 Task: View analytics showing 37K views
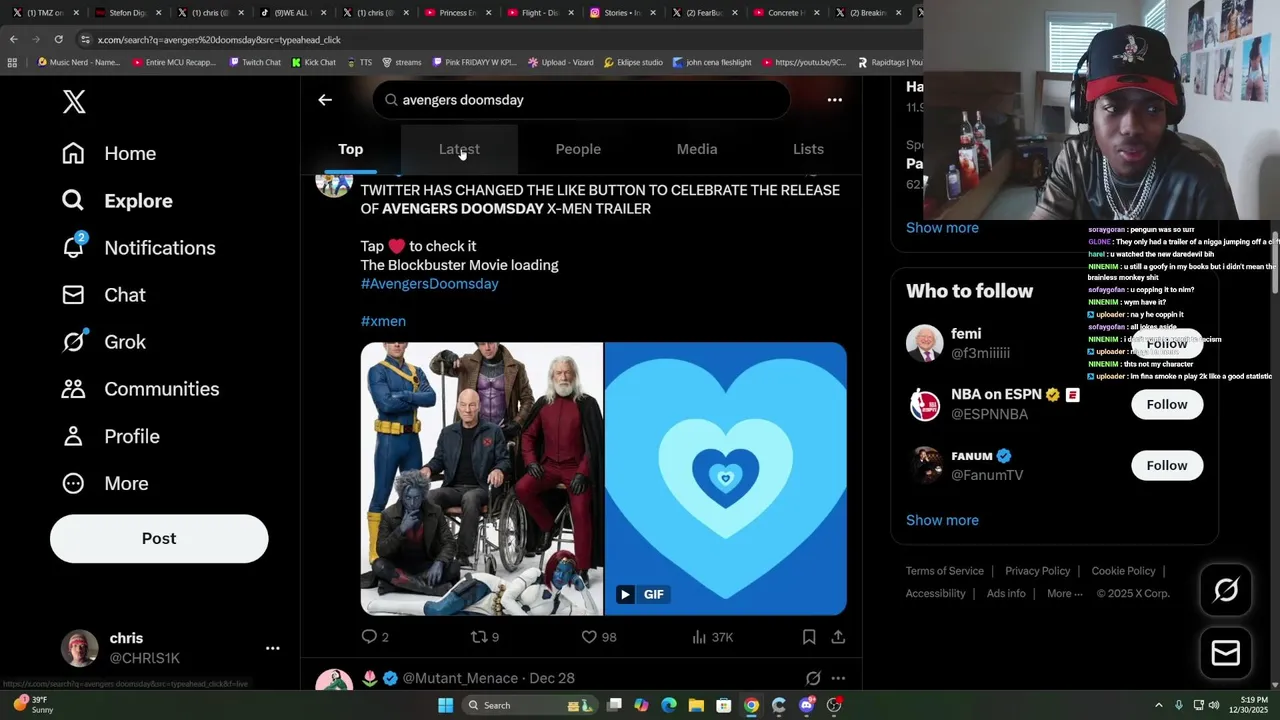coord(713,637)
